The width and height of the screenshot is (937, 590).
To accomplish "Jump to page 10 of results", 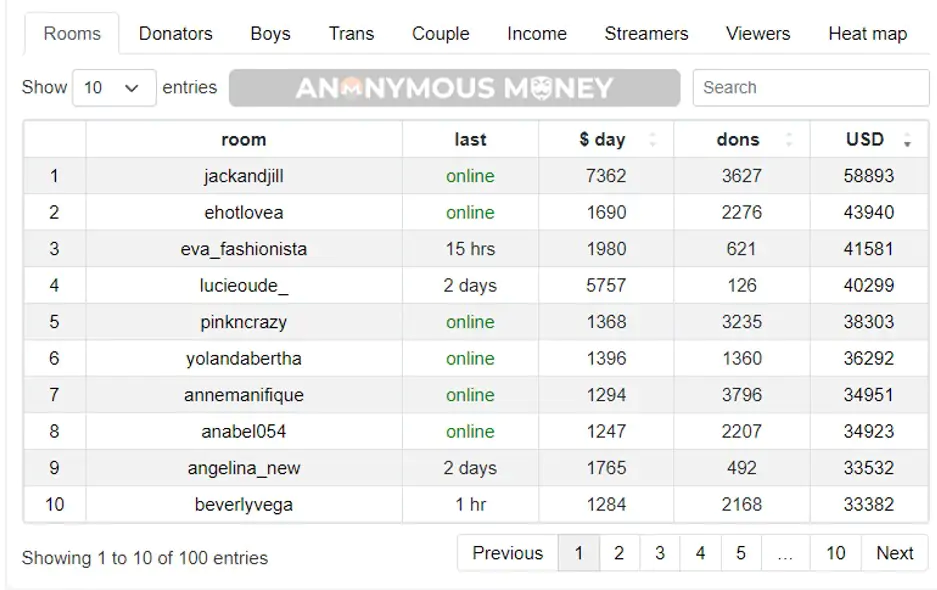I will (835, 553).
